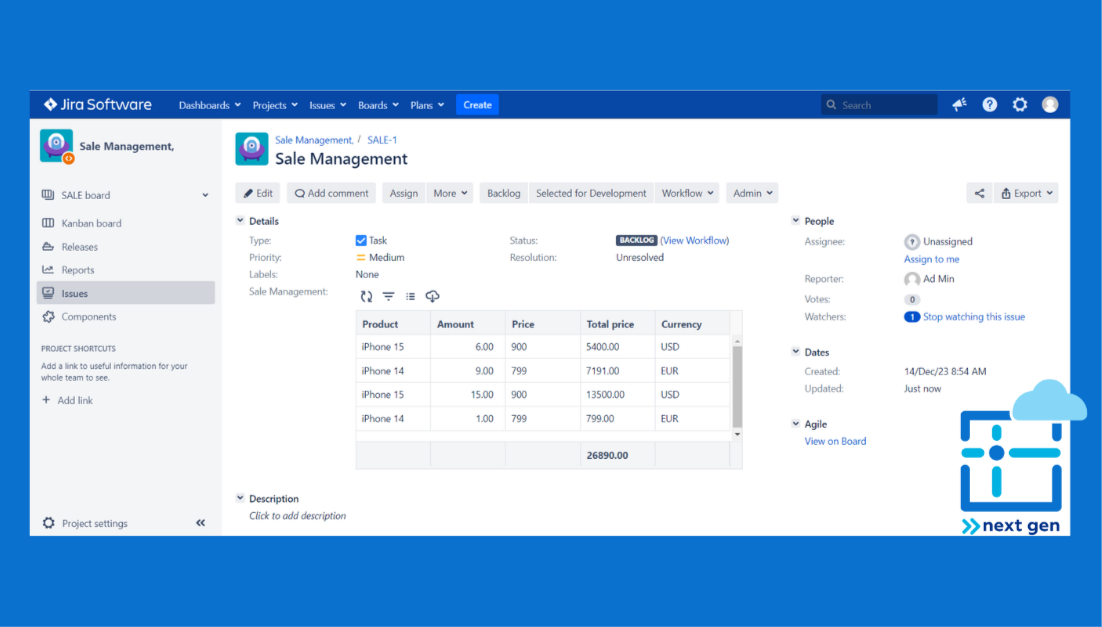The image size is (1102, 627).
Task: Open the settings gear in top bar
Action: point(1020,105)
